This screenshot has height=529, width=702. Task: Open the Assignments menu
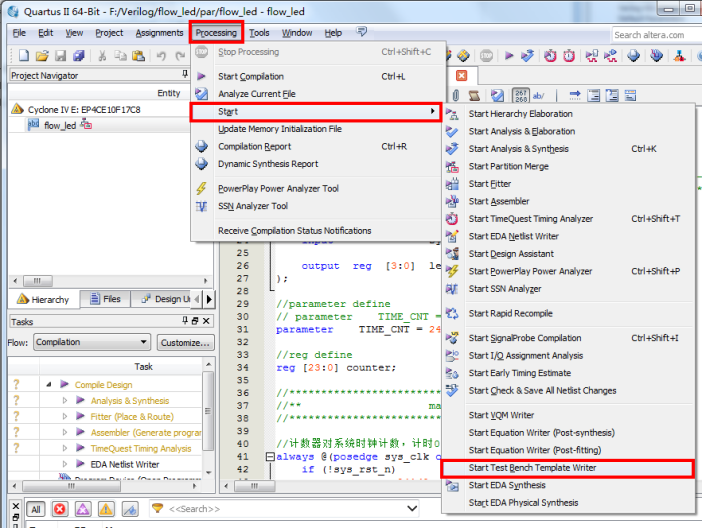(x=159, y=33)
